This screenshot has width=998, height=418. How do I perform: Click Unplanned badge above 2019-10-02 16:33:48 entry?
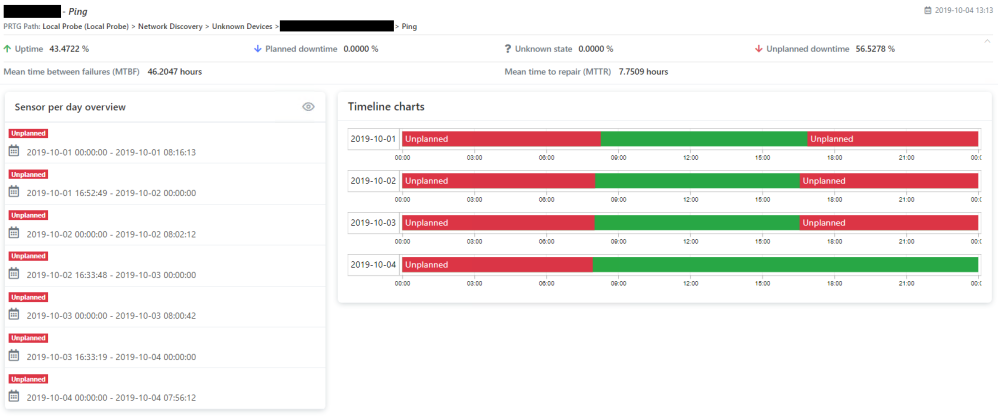[28, 256]
